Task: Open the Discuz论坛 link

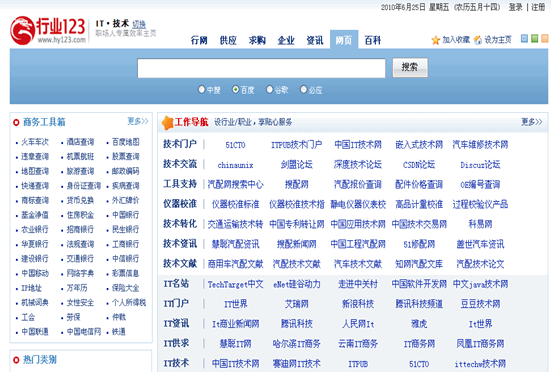Action: 480,165
